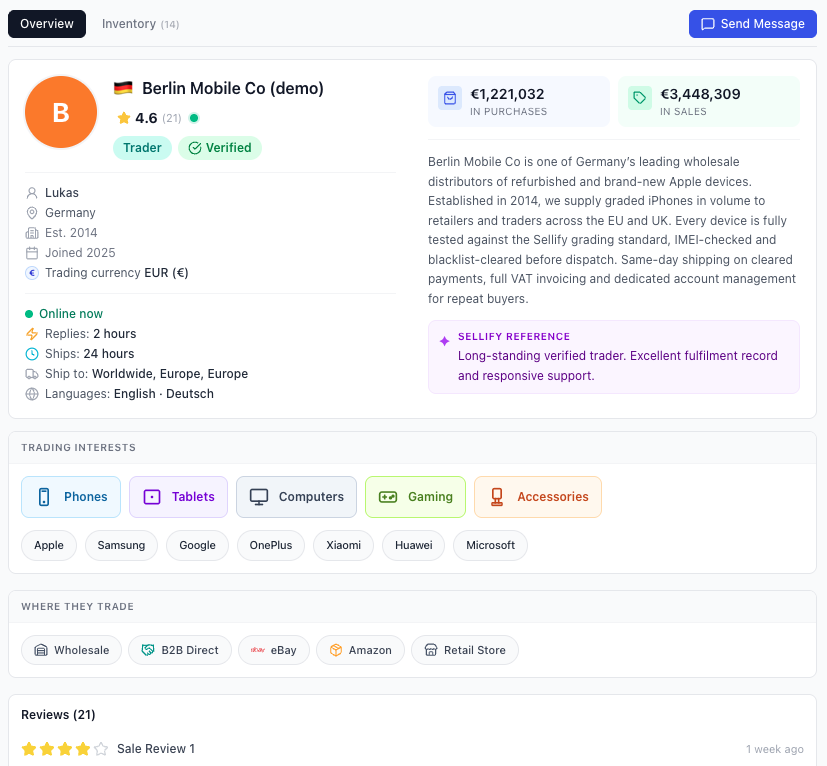Click the Sale Review 1 title

coord(156,749)
